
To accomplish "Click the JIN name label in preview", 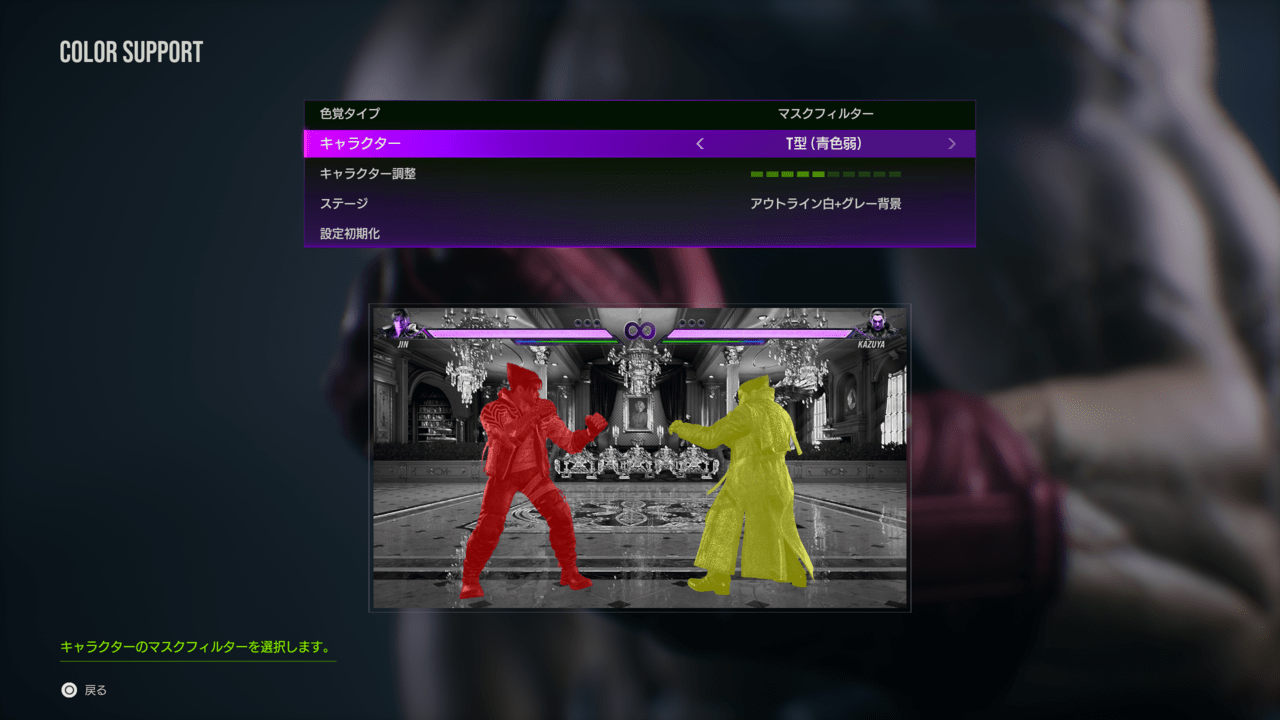I will coord(403,344).
